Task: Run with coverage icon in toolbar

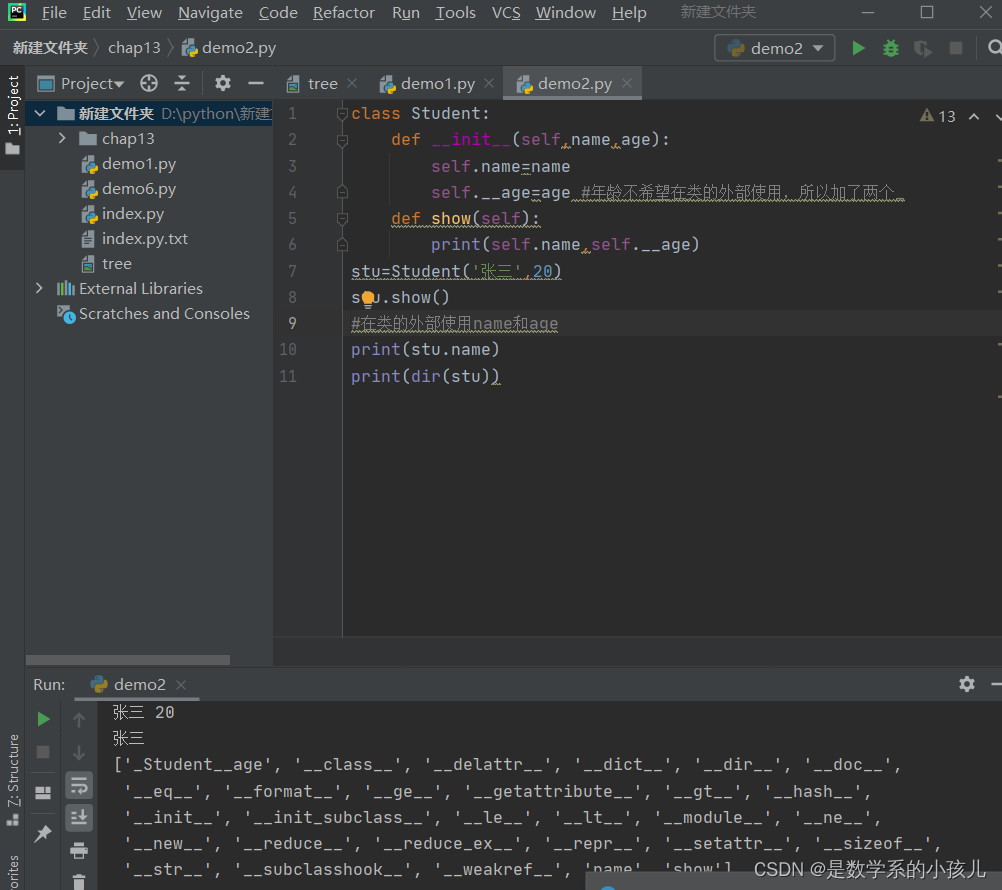Action: [923, 49]
